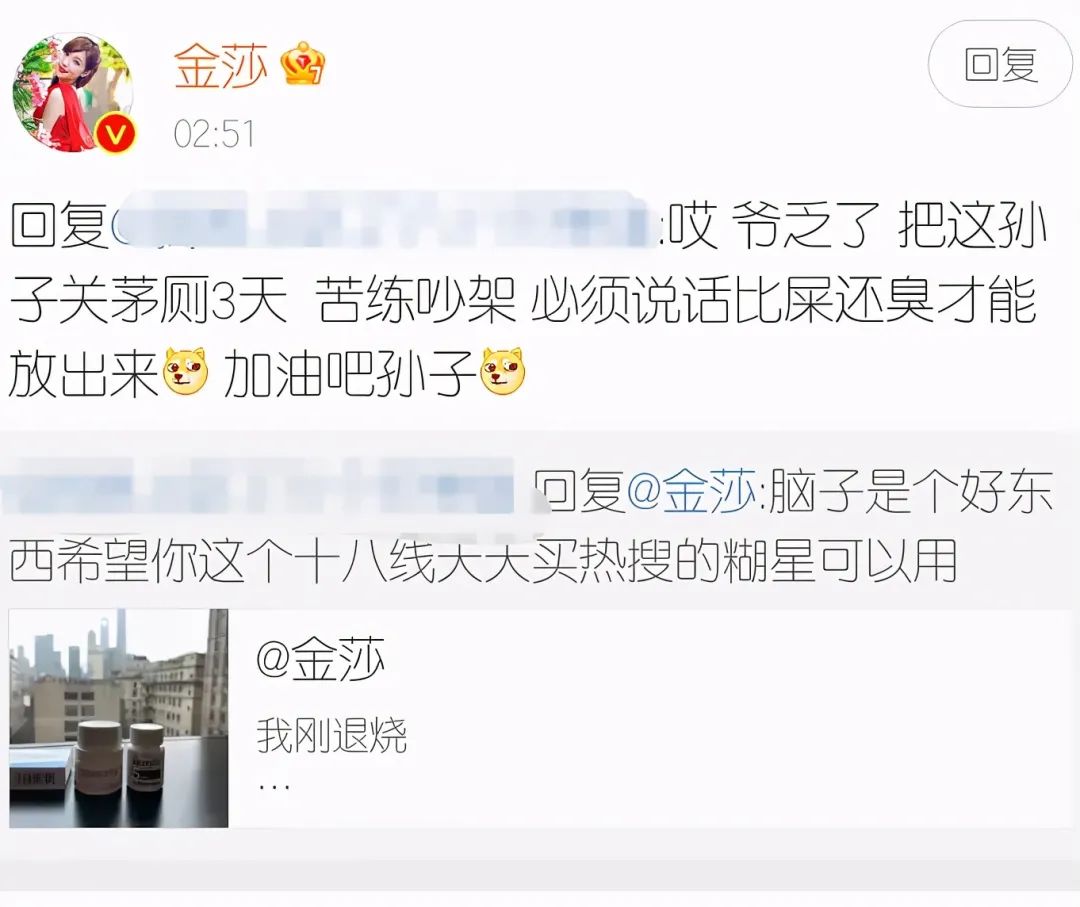
Task: Open the @金莎 quoted post title
Action: click(x=320, y=658)
